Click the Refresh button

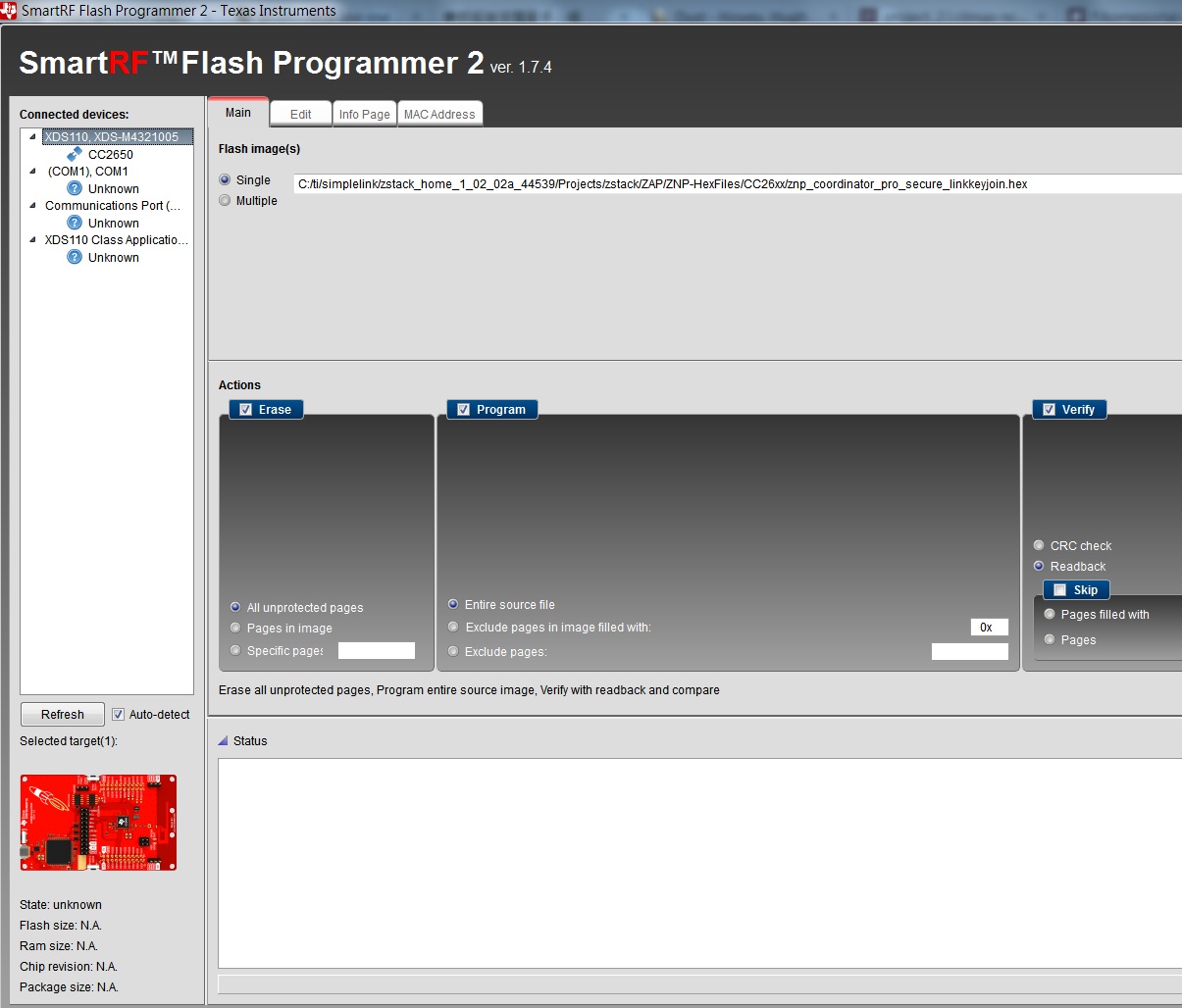pyautogui.click(x=63, y=715)
